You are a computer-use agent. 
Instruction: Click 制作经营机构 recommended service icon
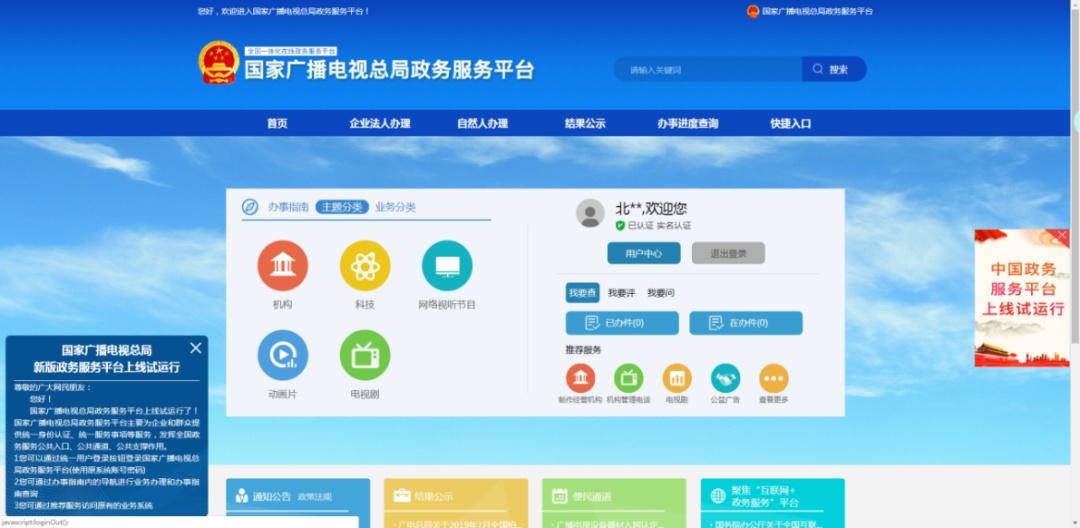[580, 378]
